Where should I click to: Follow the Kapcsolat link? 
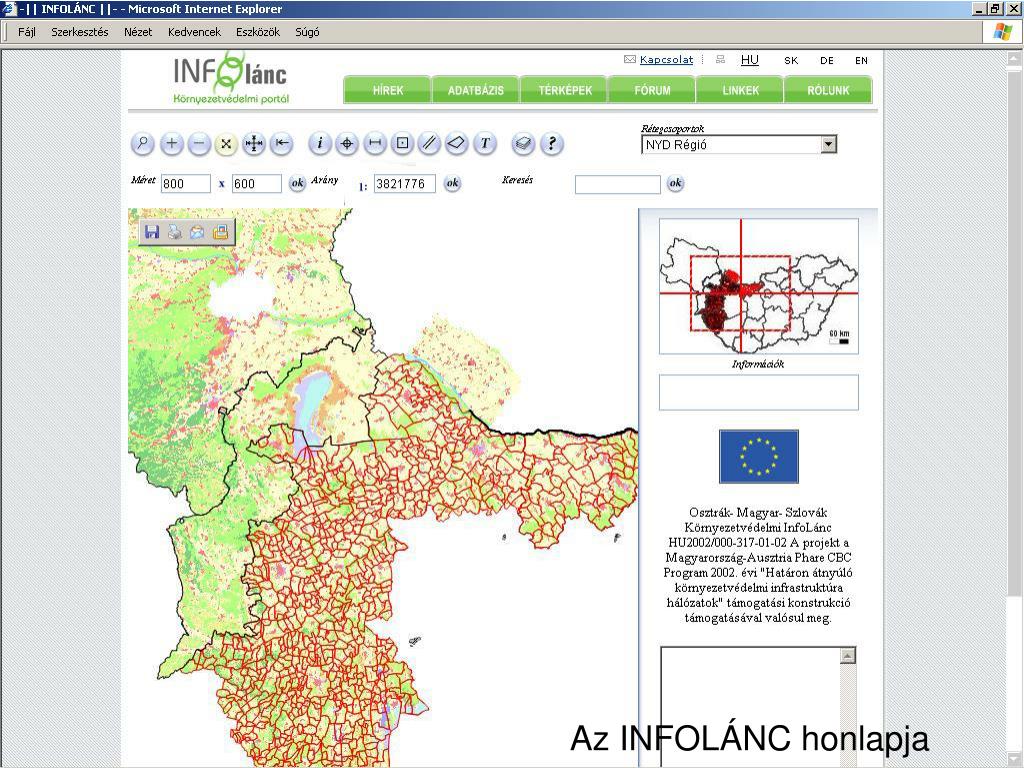(x=666, y=59)
